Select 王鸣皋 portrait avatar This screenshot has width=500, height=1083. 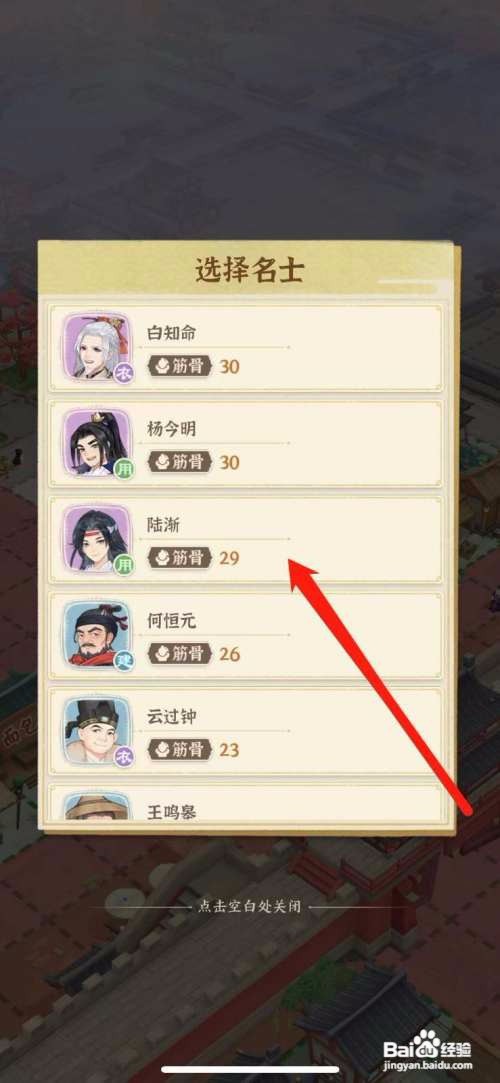[x=97, y=805]
